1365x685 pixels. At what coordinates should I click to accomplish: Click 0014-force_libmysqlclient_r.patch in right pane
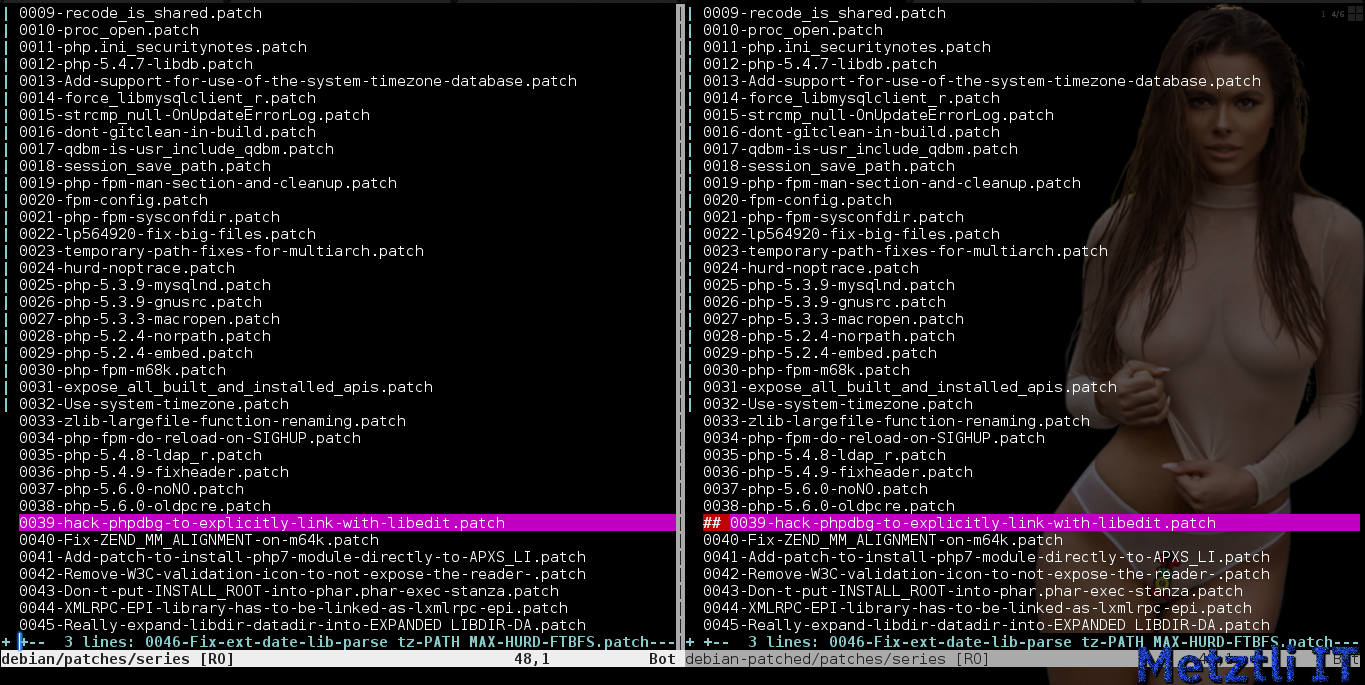(x=851, y=98)
